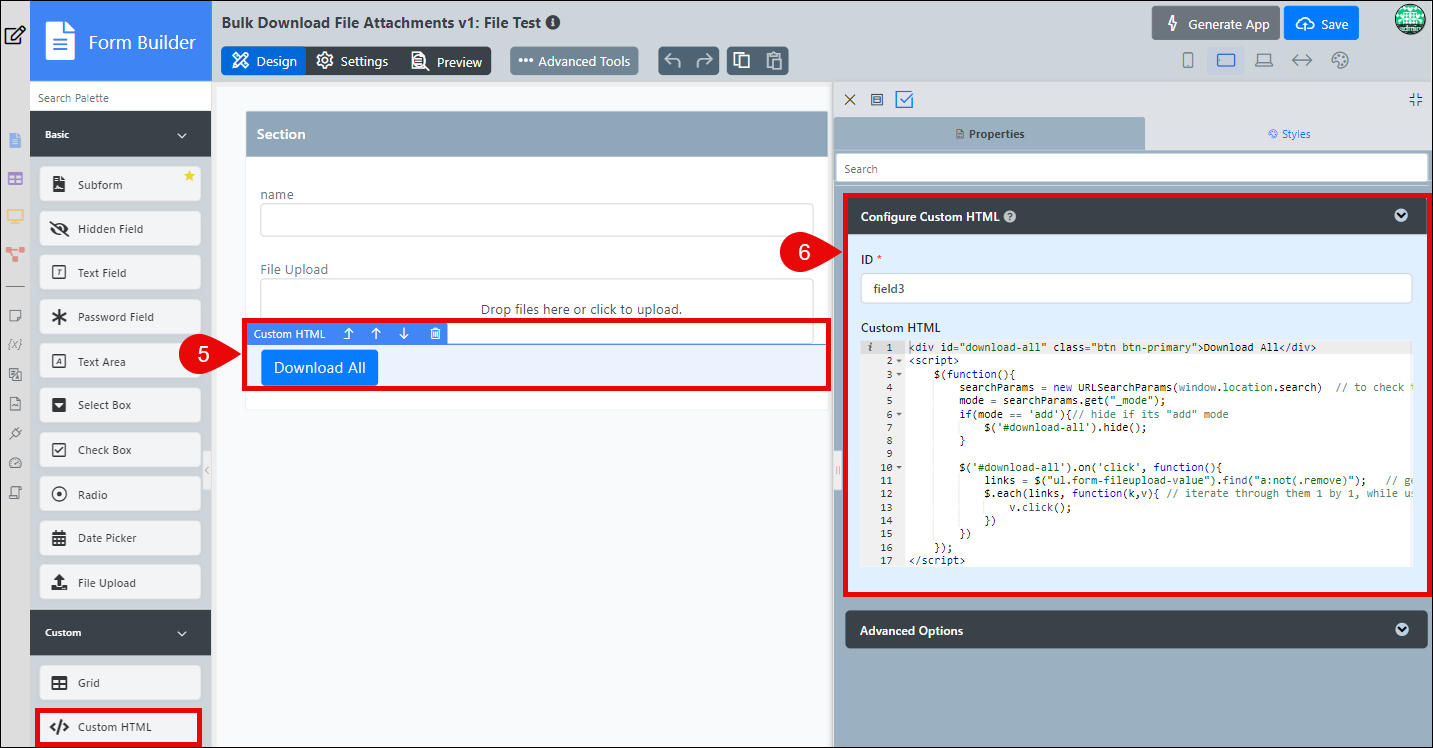Viewport: 1433px width, 748px height.
Task: Fold code at line 3 function arrow
Action: tap(899, 374)
